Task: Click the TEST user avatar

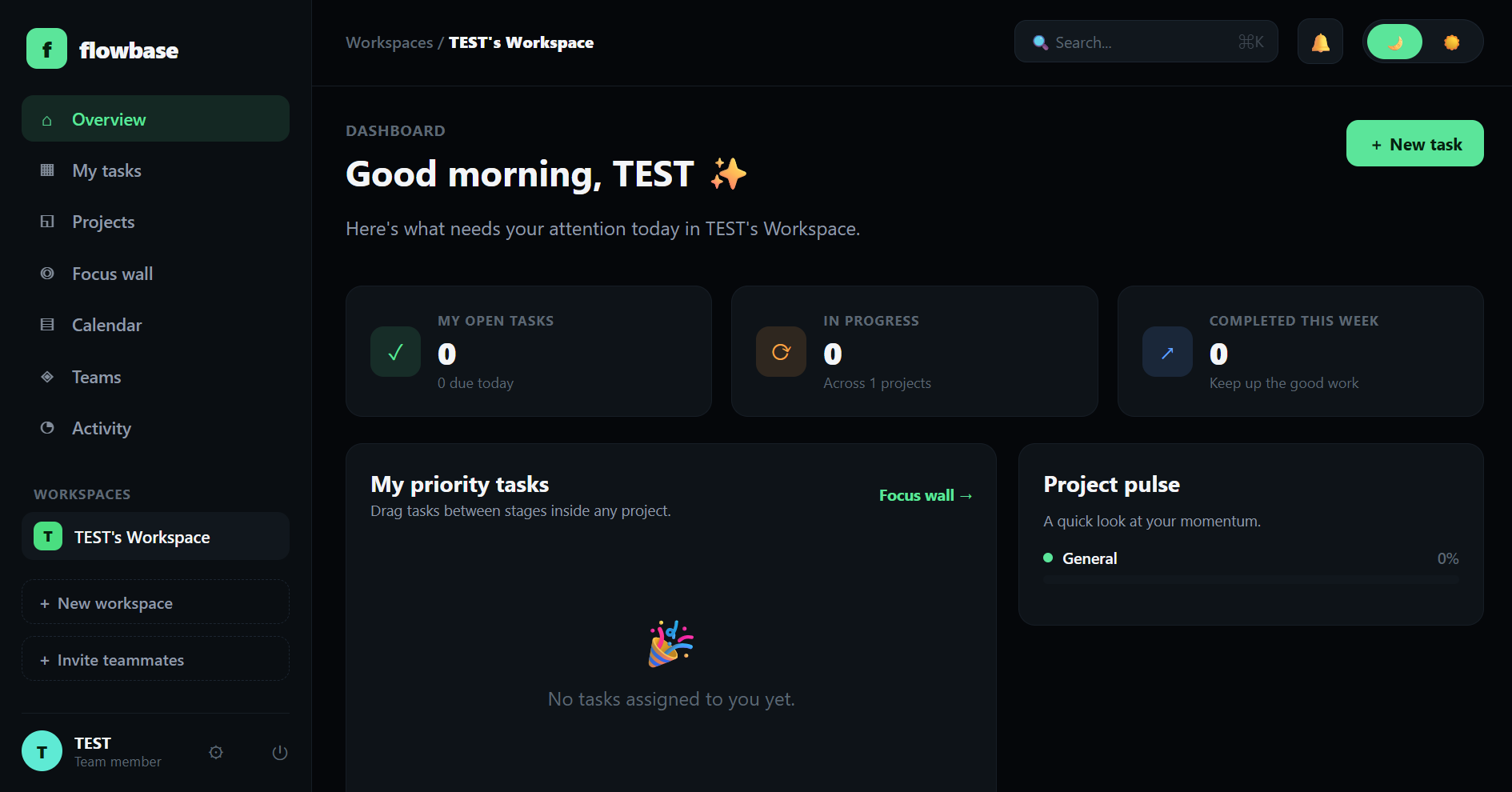Action: (42, 750)
